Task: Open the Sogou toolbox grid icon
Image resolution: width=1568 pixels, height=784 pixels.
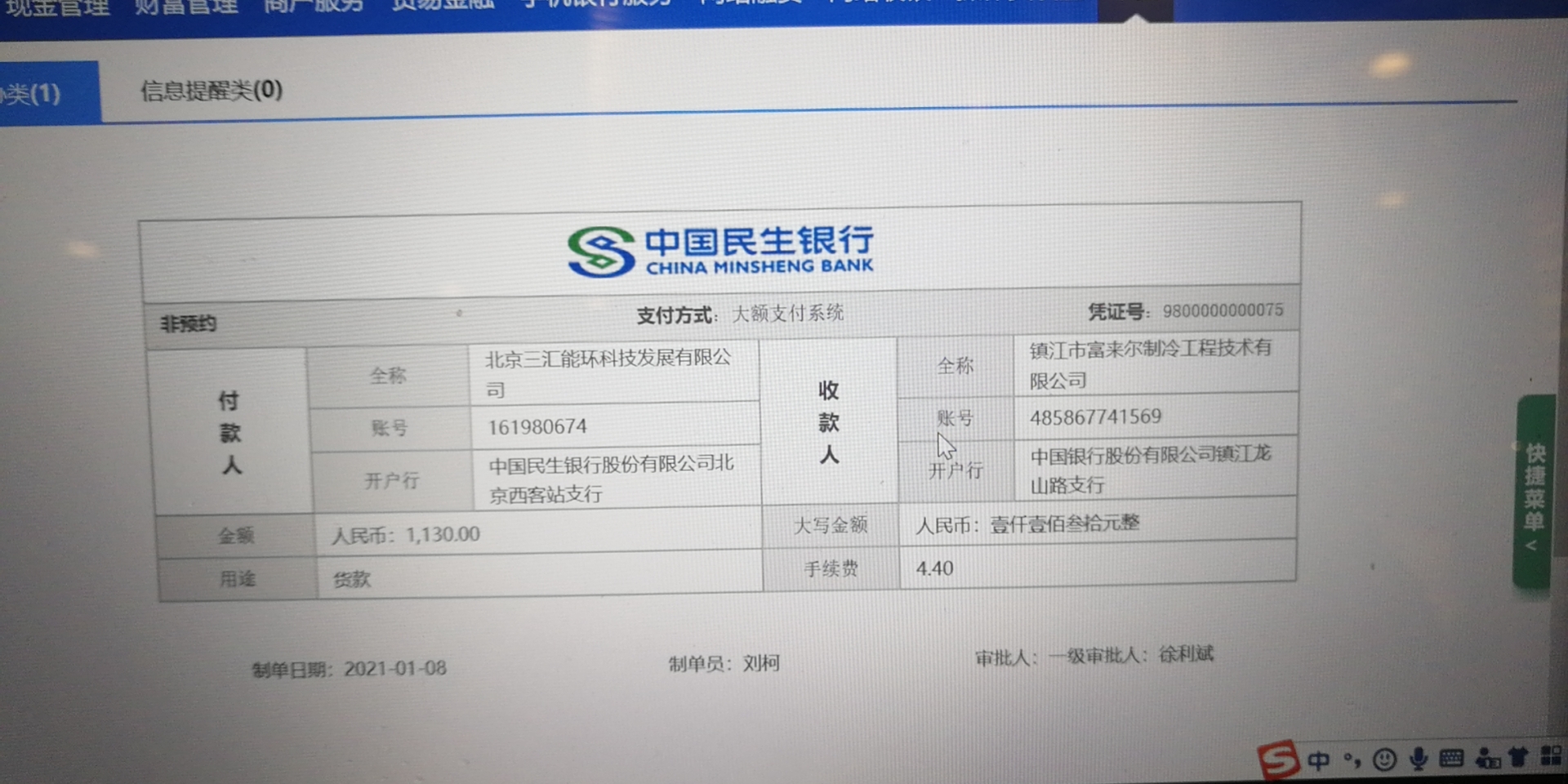Action: point(1552,755)
